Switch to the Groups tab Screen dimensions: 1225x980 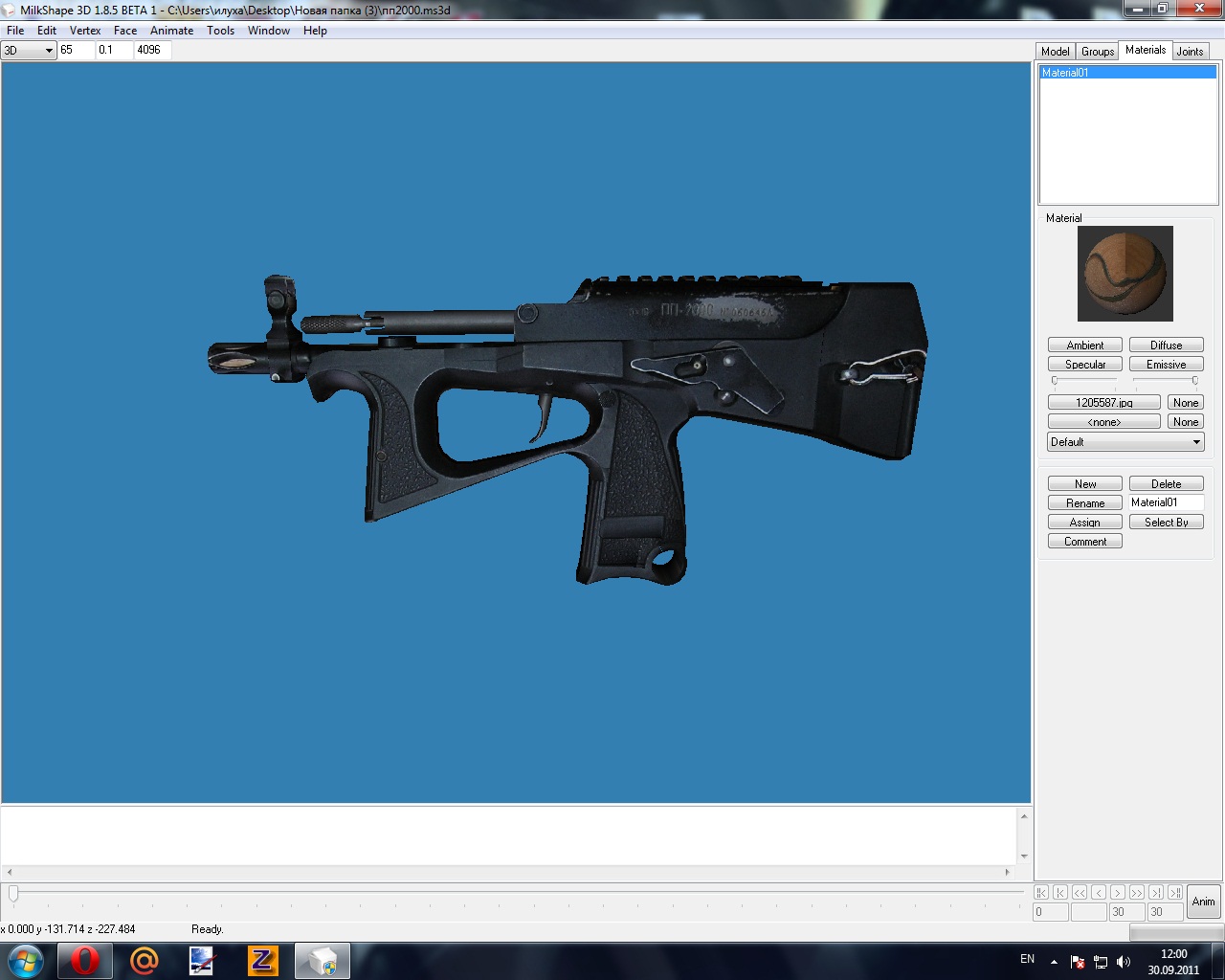click(x=1097, y=52)
